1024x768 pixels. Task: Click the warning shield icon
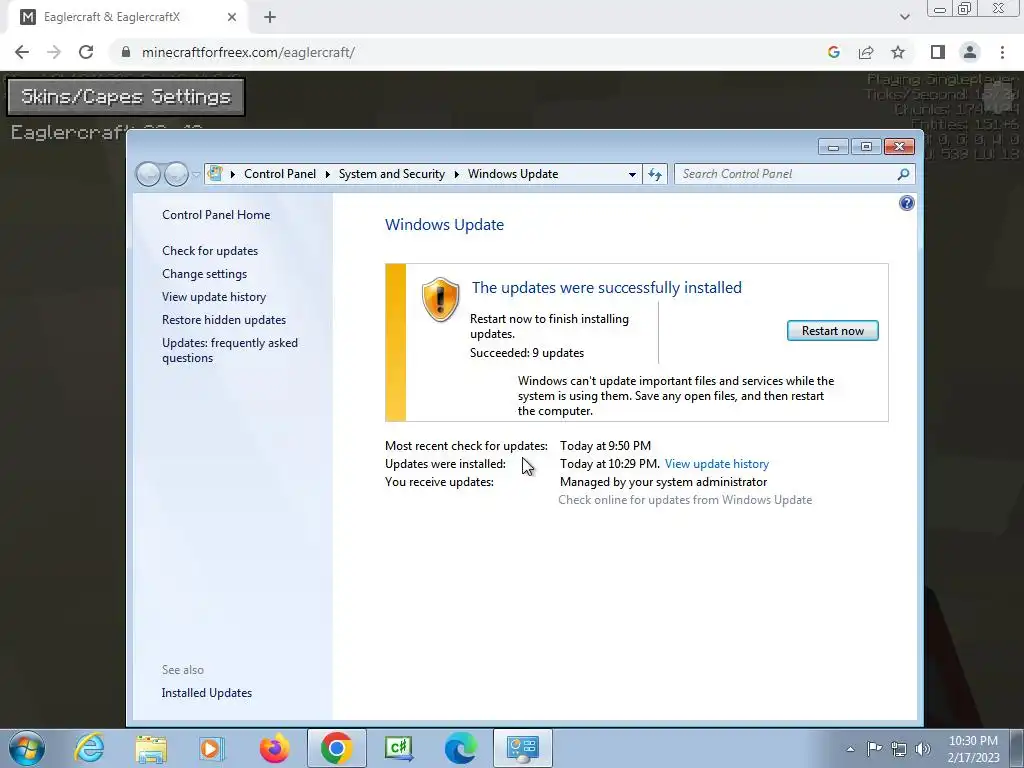440,300
